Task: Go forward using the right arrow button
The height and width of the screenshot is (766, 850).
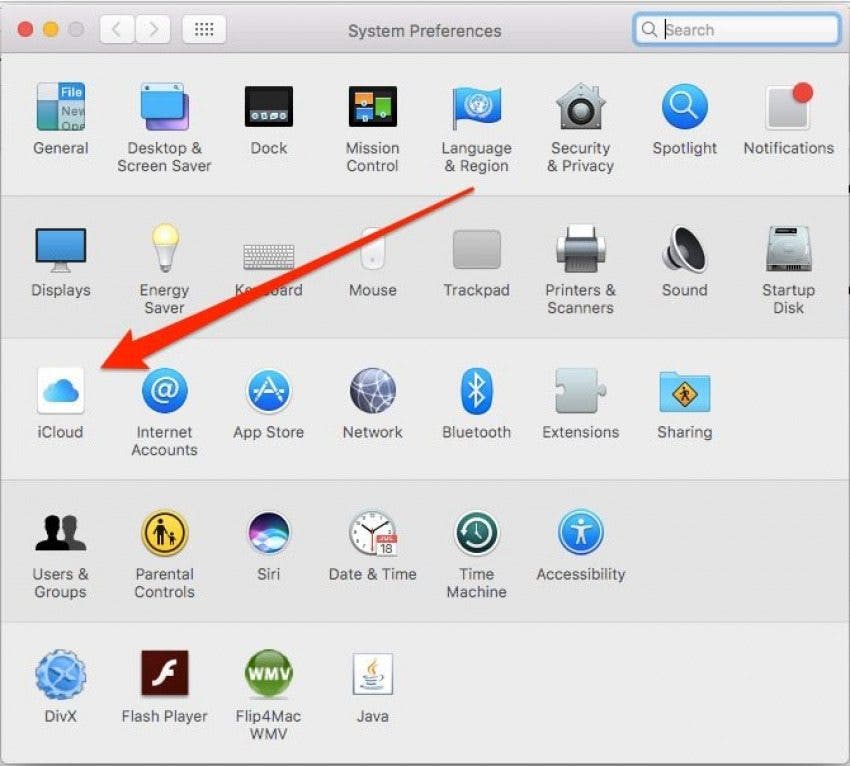Action: [153, 29]
